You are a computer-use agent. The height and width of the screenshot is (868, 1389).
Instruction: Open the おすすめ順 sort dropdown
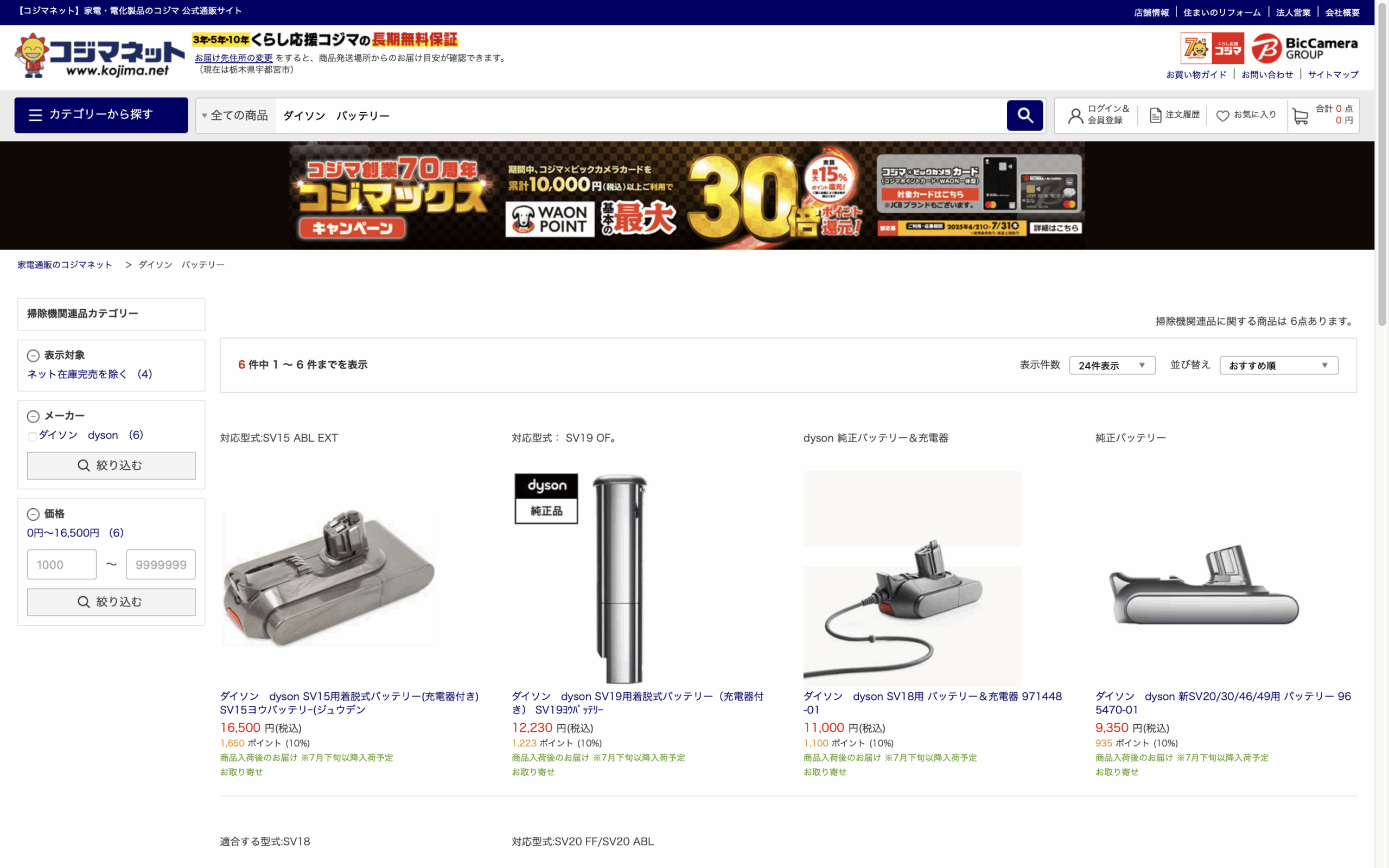pos(1279,366)
